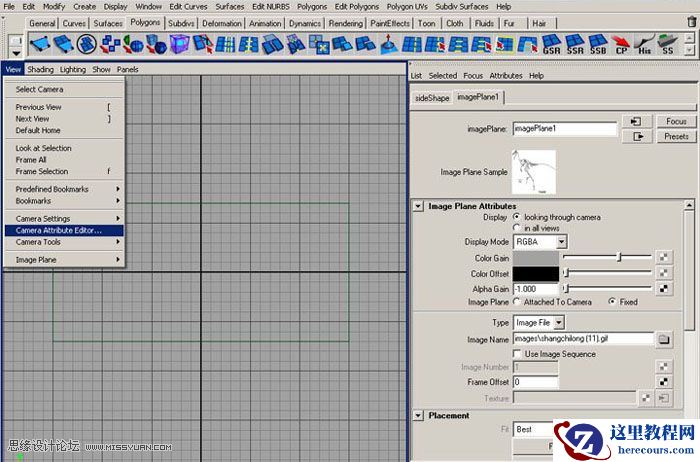The height and width of the screenshot is (462, 700).
Task: Expand the Image Plane submenu
Action: point(64,259)
